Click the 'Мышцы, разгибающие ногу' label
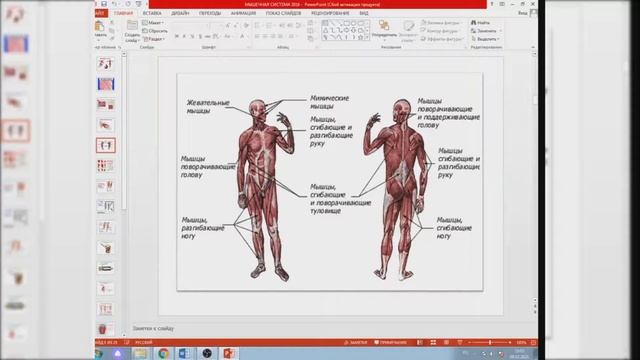The width and height of the screenshot is (640, 360). pyautogui.click(x=202, y=228)
